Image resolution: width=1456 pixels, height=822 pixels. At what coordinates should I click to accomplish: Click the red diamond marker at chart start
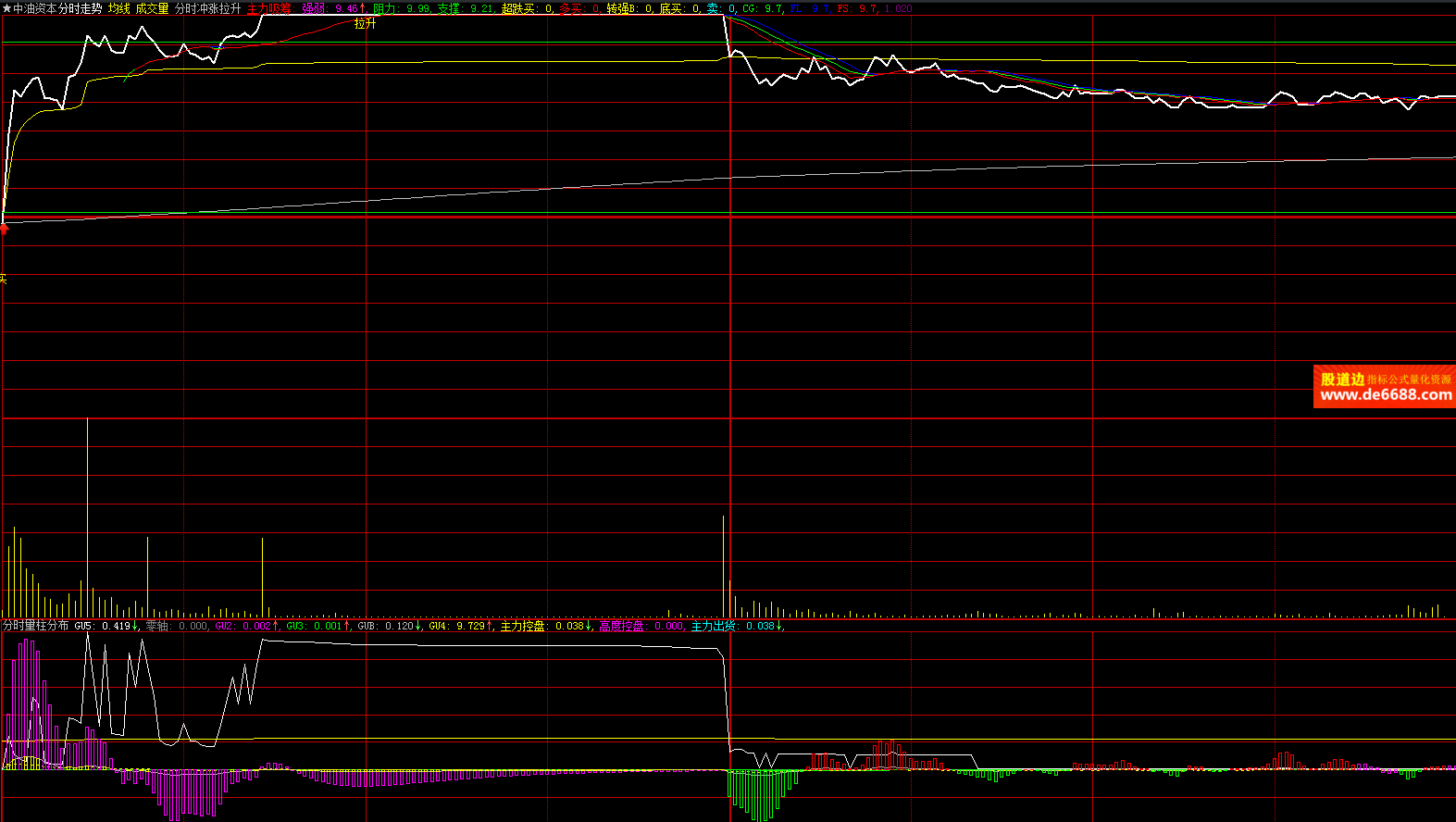(5, 229)
